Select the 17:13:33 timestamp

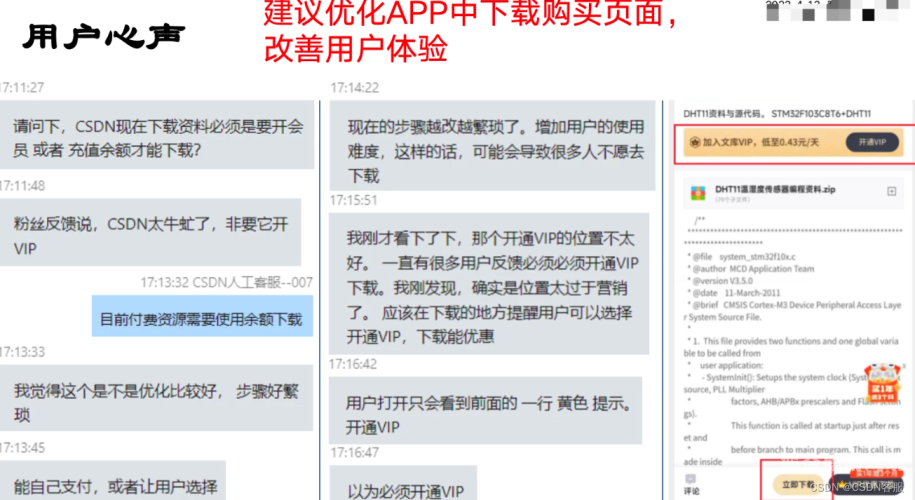click(x=23, y=352)
